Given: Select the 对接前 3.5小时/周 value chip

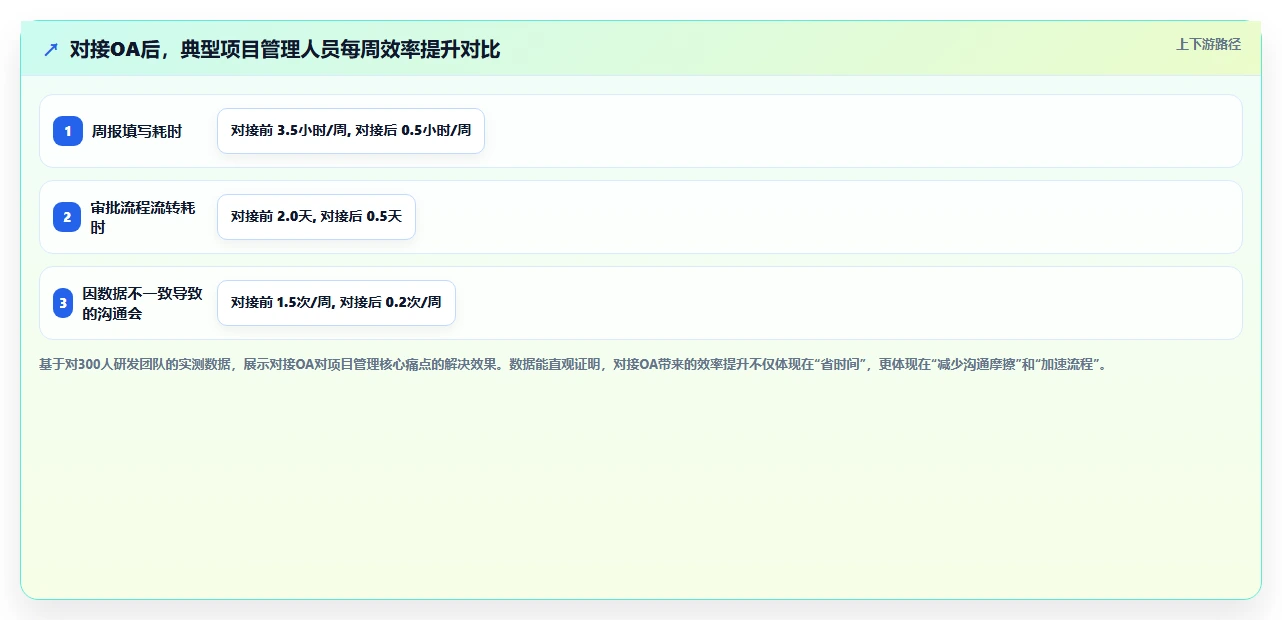Looking at the screenshot, I should [351, 131].
